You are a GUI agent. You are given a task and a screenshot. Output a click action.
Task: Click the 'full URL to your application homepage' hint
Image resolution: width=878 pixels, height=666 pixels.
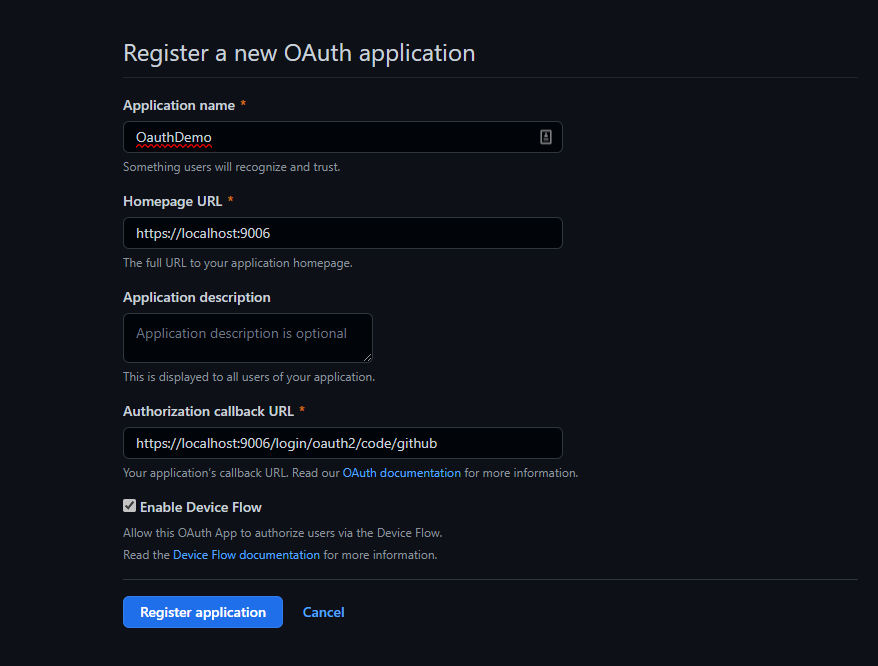coord(237,263)
